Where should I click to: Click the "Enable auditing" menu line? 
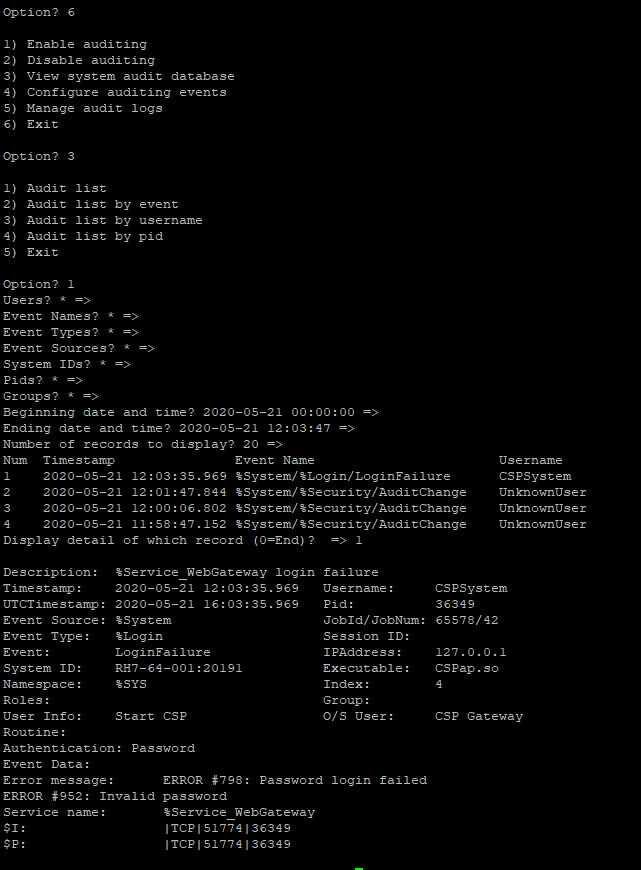pyautogui.click(x=86, y=44)
